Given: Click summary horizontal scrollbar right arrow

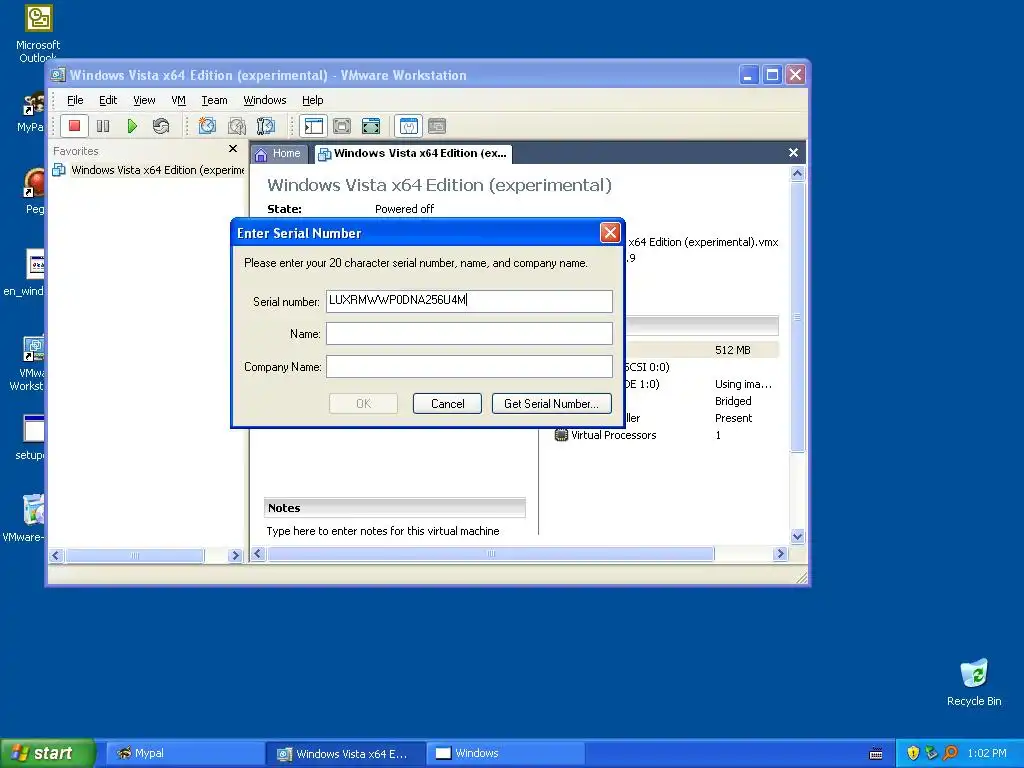Looking at the screenshot, I should pyautogui.click(x=780, y=554).
